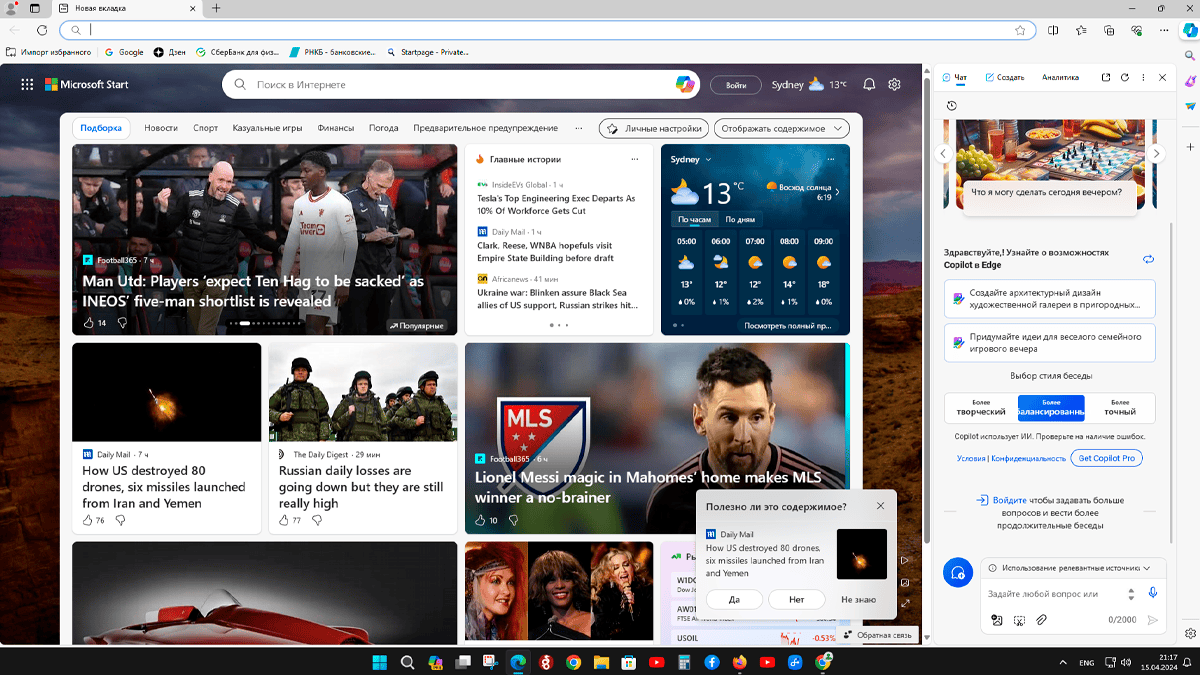Screen dimensions: 1200x675
Task: Open the Отображать содержимое dropdown
Action: [781, 128]
